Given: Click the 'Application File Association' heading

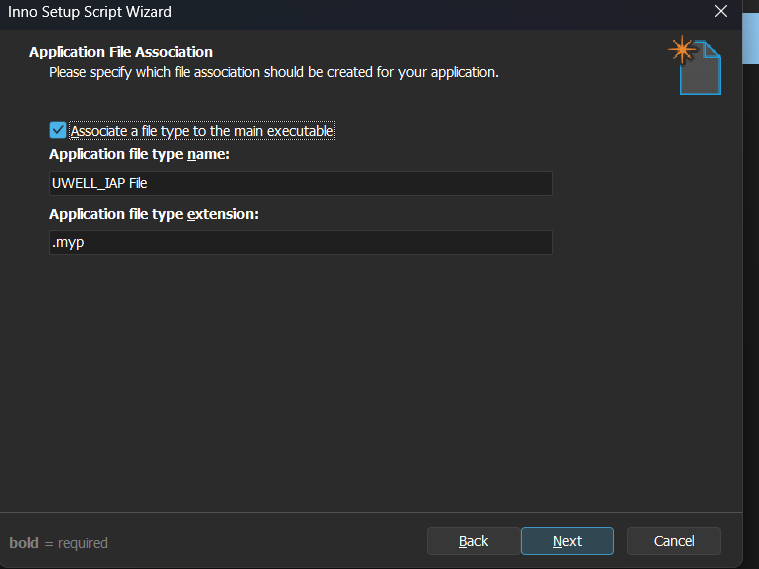Looking at the screenshot, I should point(121,52).
